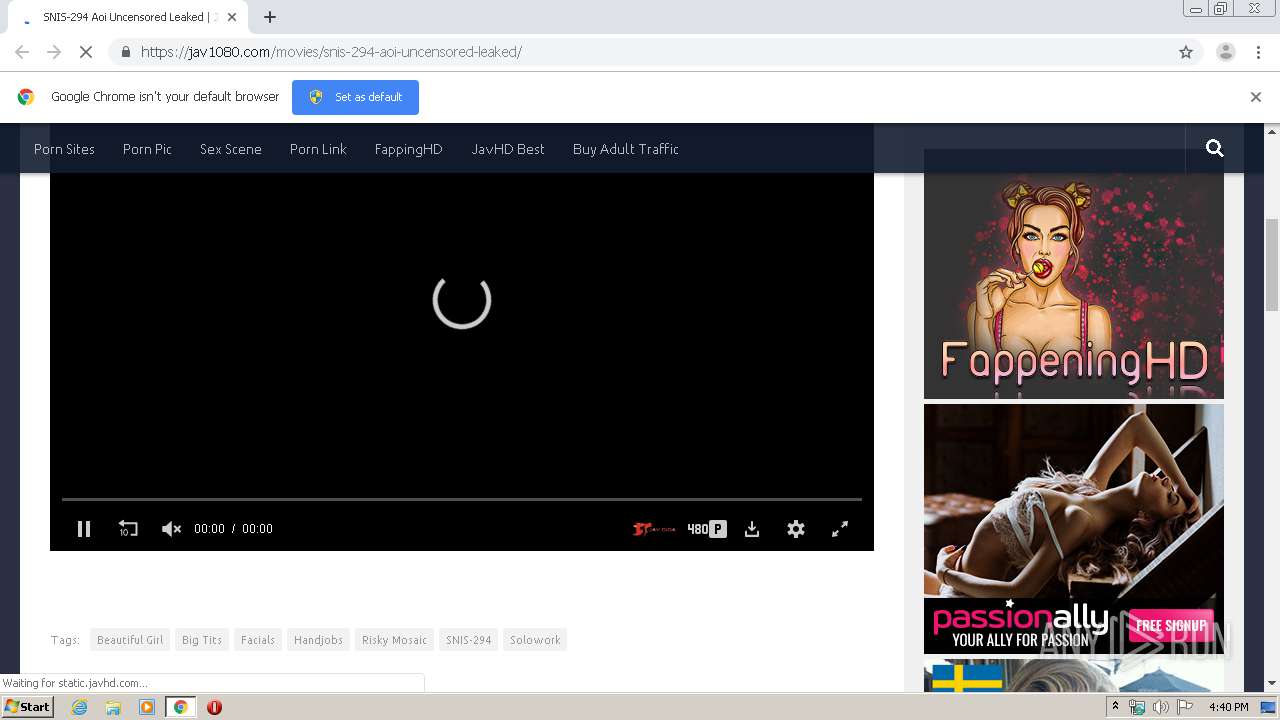This screenshot has width=1280, height=720.
Task: Click the Jav Tube player logo
Action: tap(654, 529)
